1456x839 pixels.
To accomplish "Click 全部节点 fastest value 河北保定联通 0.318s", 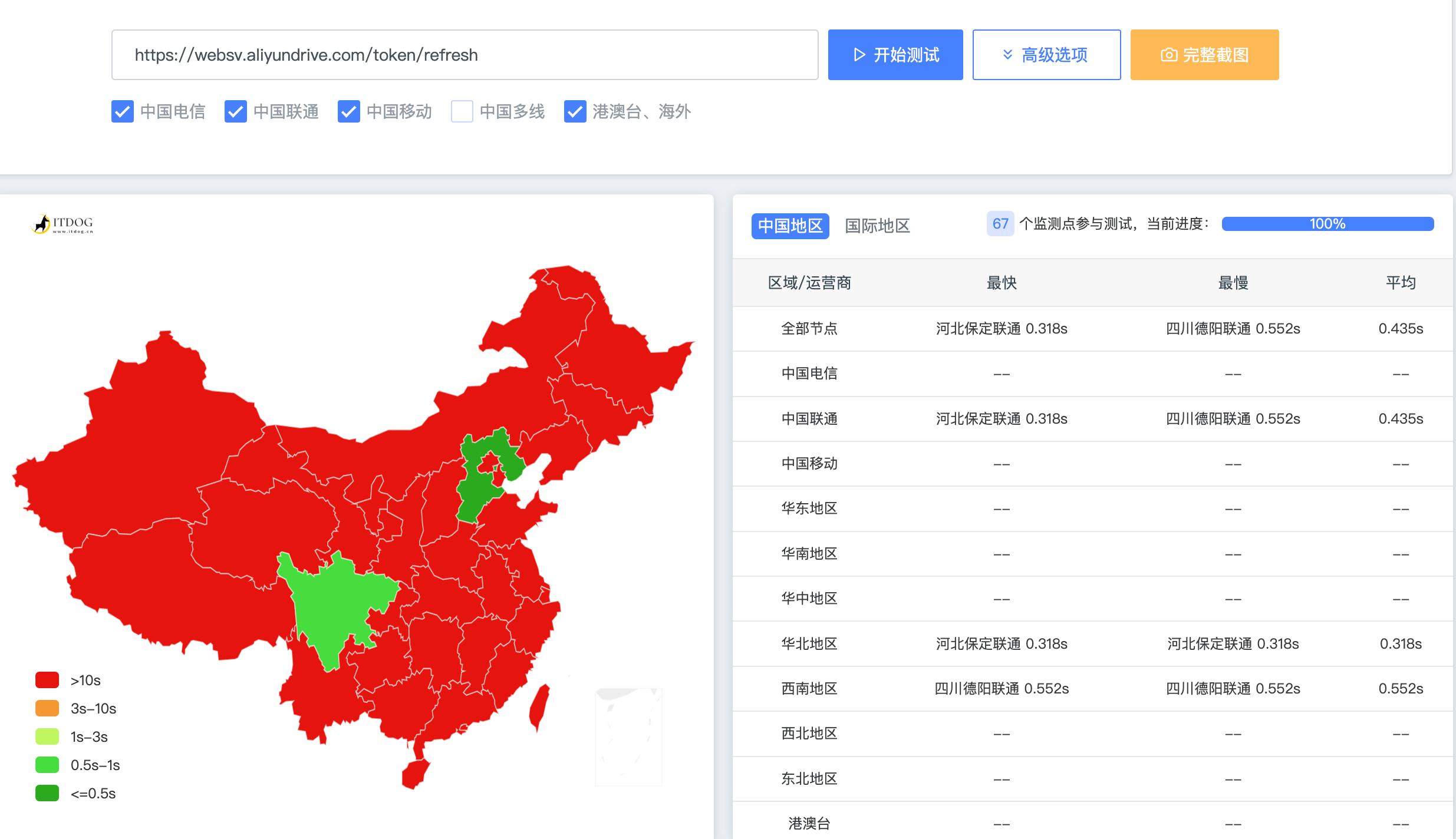I will point(1002,328).
